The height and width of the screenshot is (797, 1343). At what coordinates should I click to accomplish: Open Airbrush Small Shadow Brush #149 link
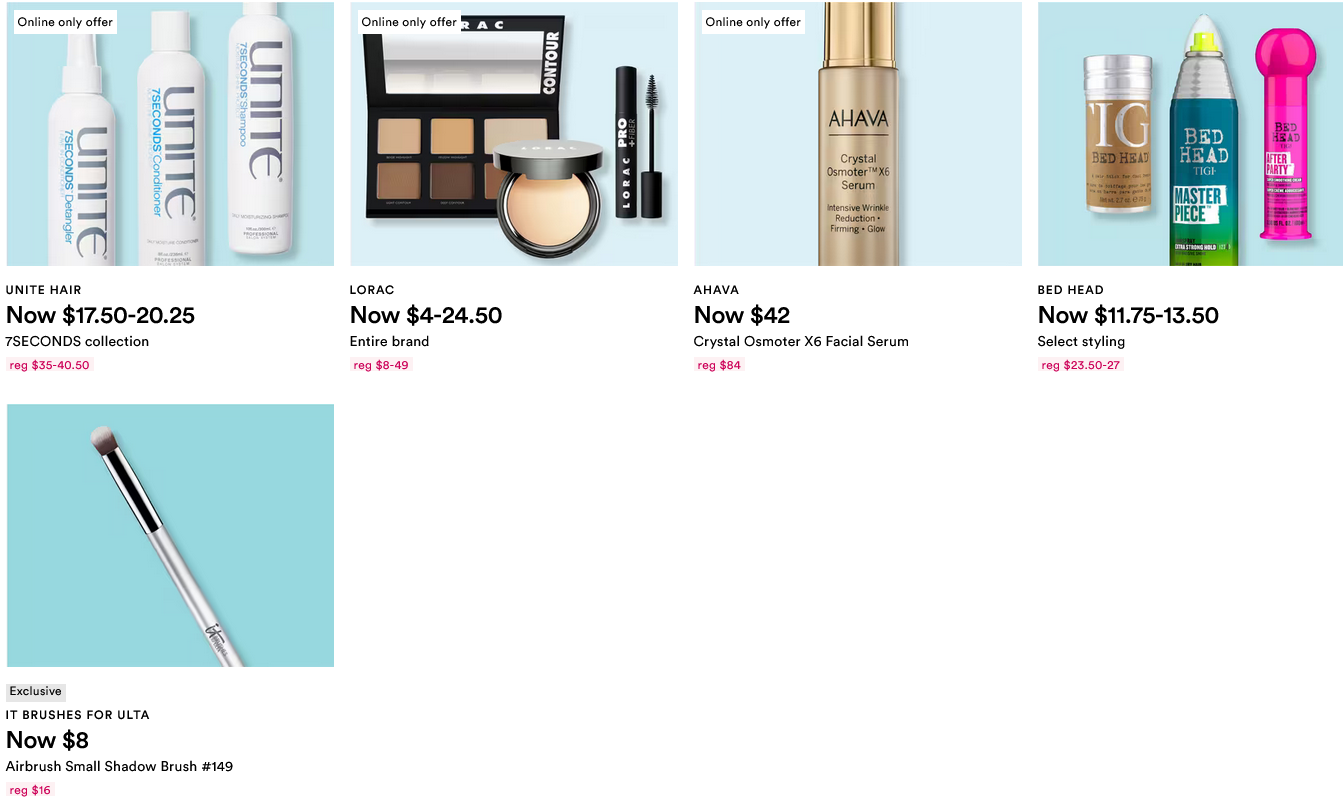tap(119, 766)
